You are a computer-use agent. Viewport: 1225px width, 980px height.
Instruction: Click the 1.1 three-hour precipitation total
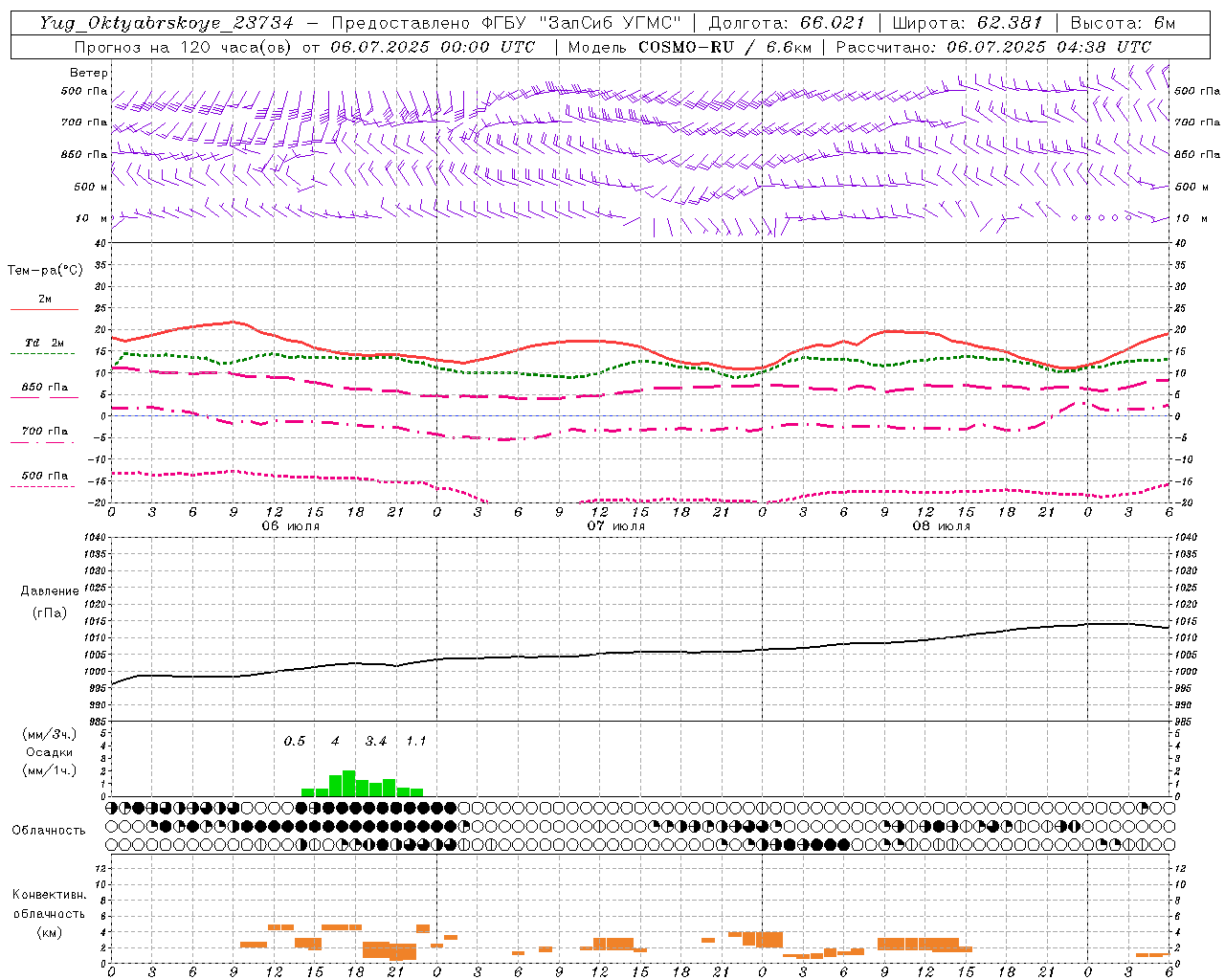(416, 741)
